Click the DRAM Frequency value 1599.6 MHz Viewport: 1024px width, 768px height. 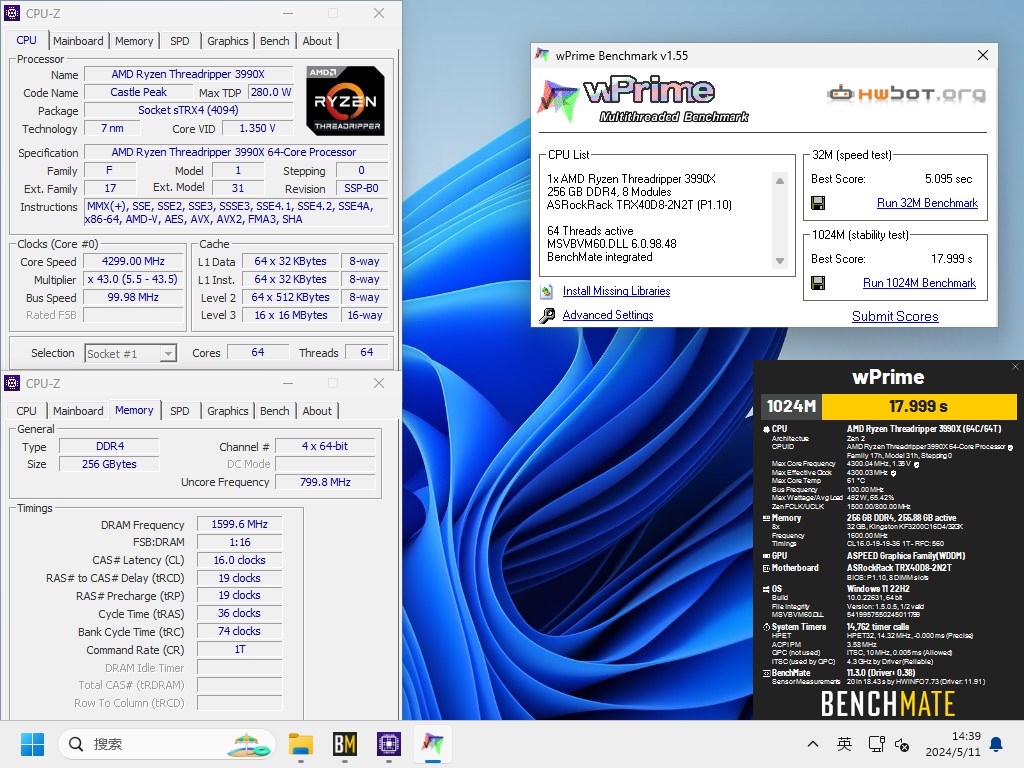pyautogui.click(x=240, y=524)
